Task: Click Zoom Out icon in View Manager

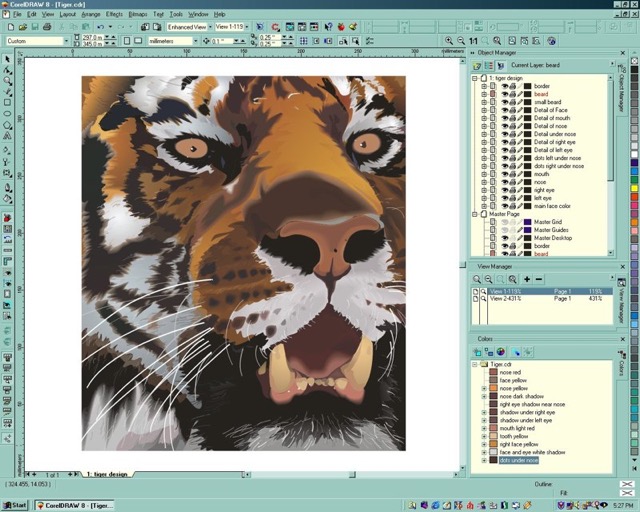Action: (488, 279)
